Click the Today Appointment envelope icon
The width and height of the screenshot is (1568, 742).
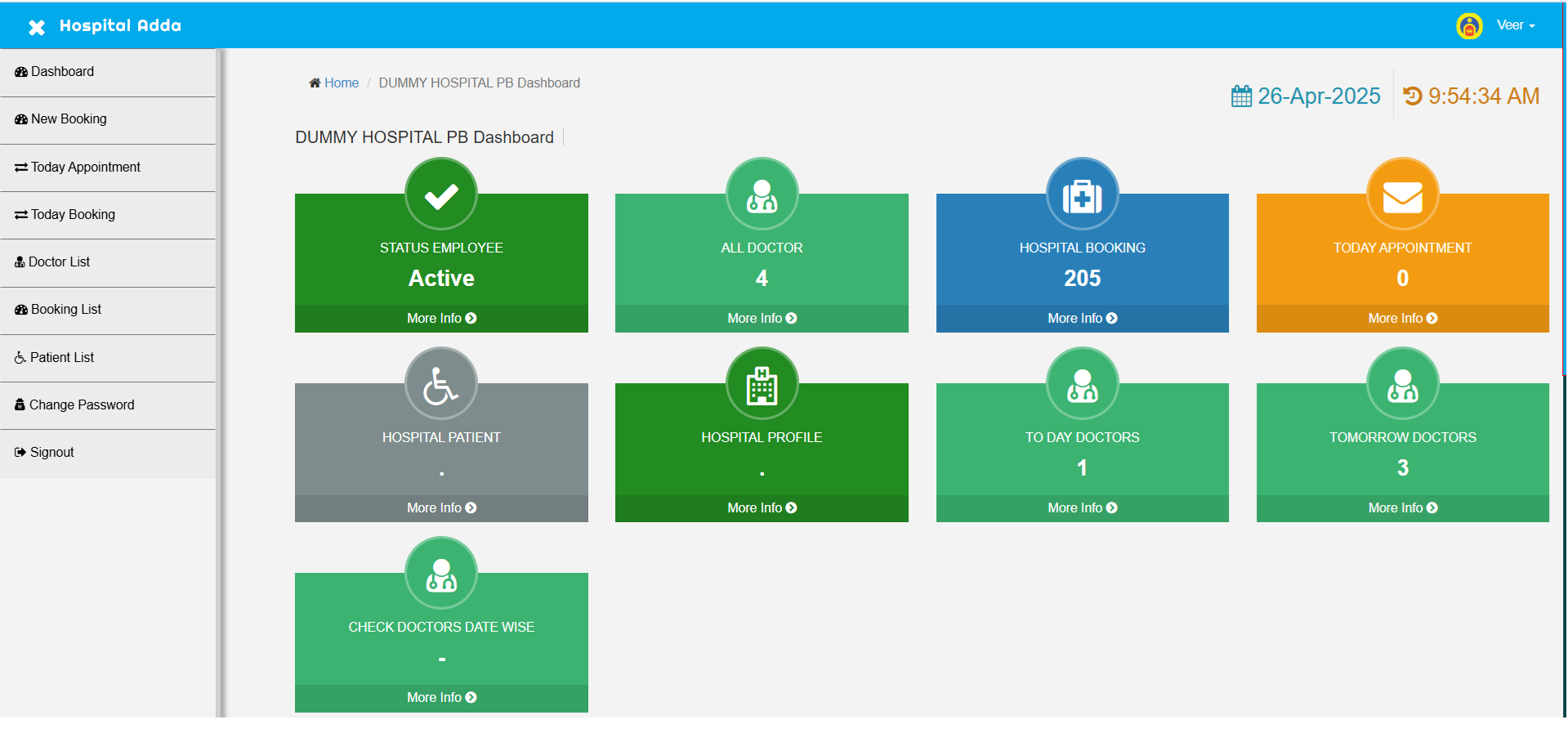[1402, 194]
